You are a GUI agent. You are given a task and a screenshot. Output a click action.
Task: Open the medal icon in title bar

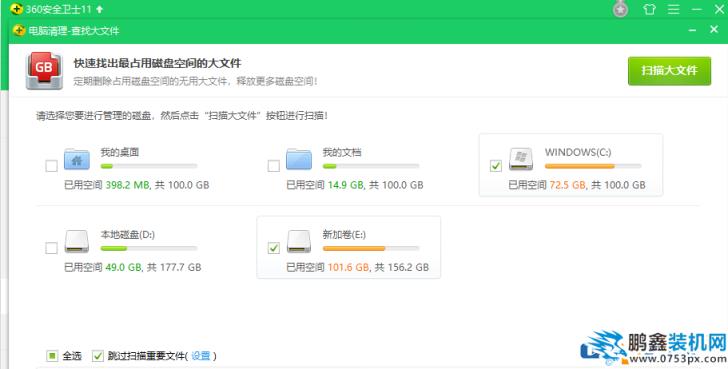click(620, 9)
